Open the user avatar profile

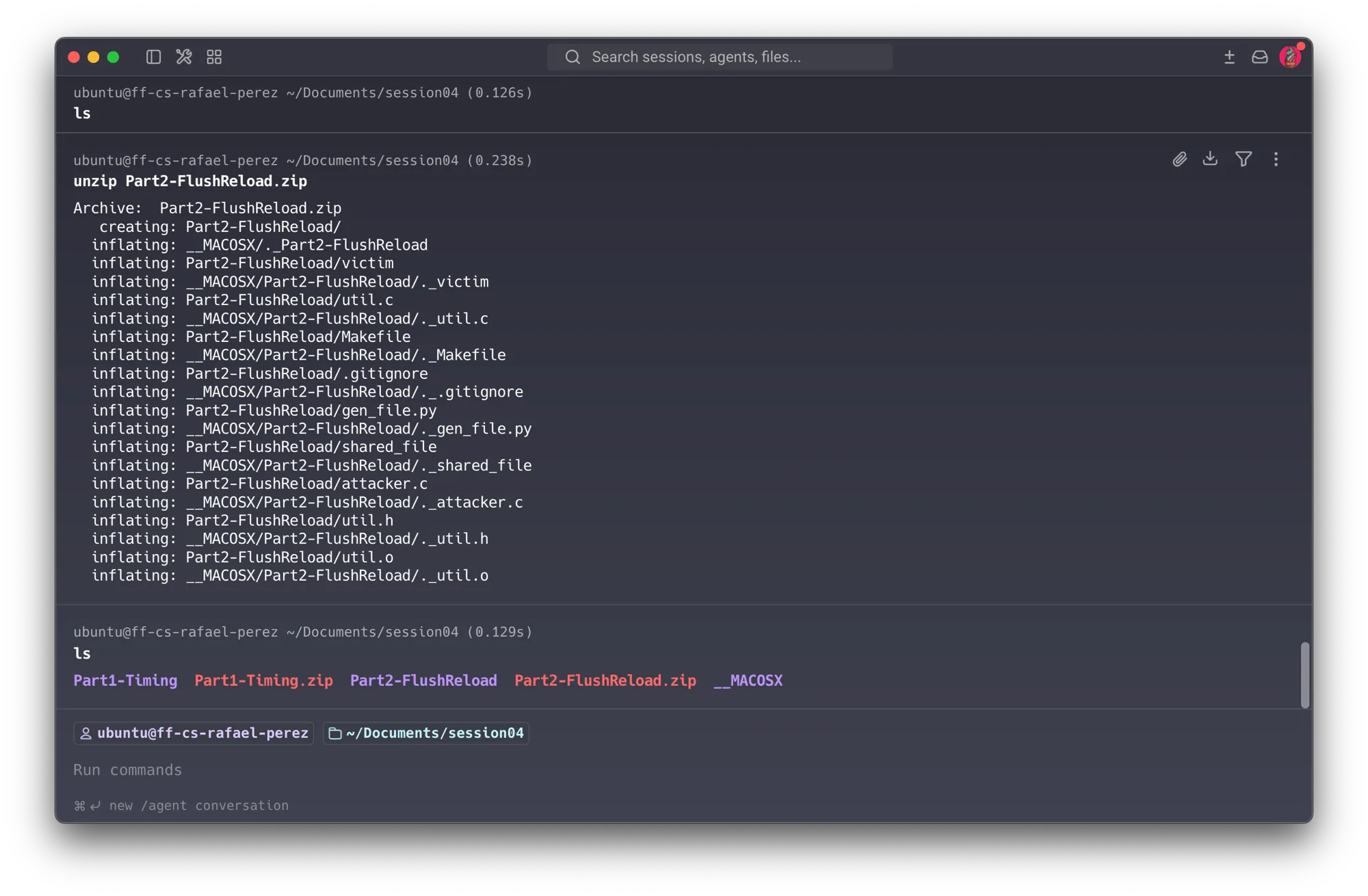tap(1291, 57)
